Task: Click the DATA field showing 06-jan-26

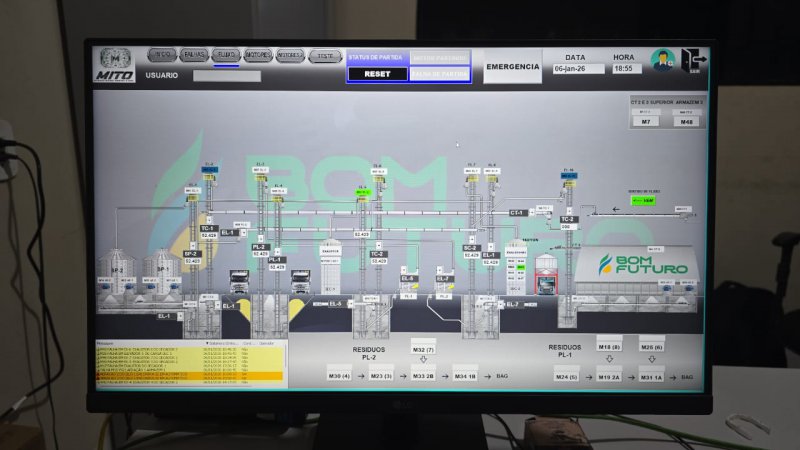Action: click(x=579, y=68)
